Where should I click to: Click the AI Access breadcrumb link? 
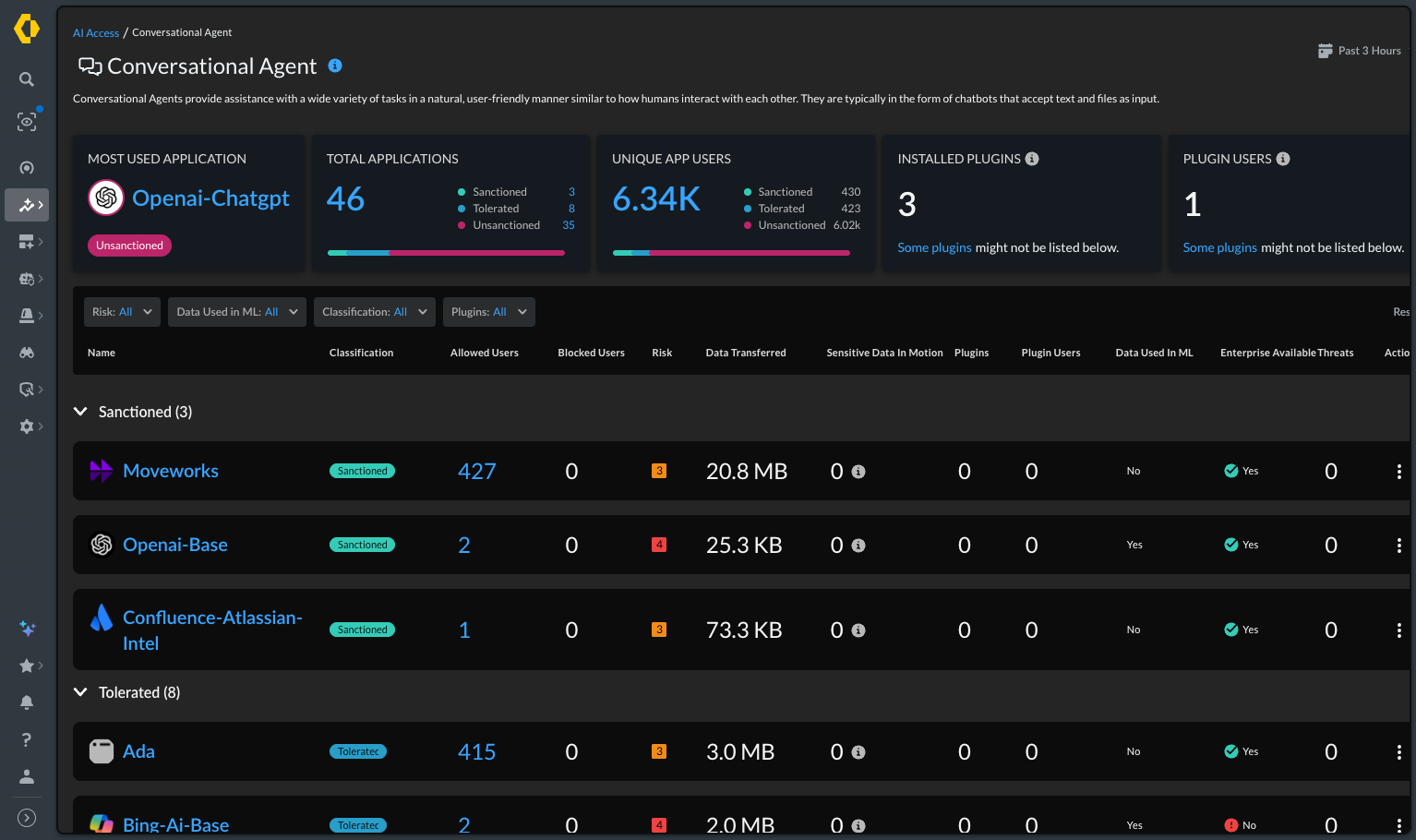tap(96, 33)
